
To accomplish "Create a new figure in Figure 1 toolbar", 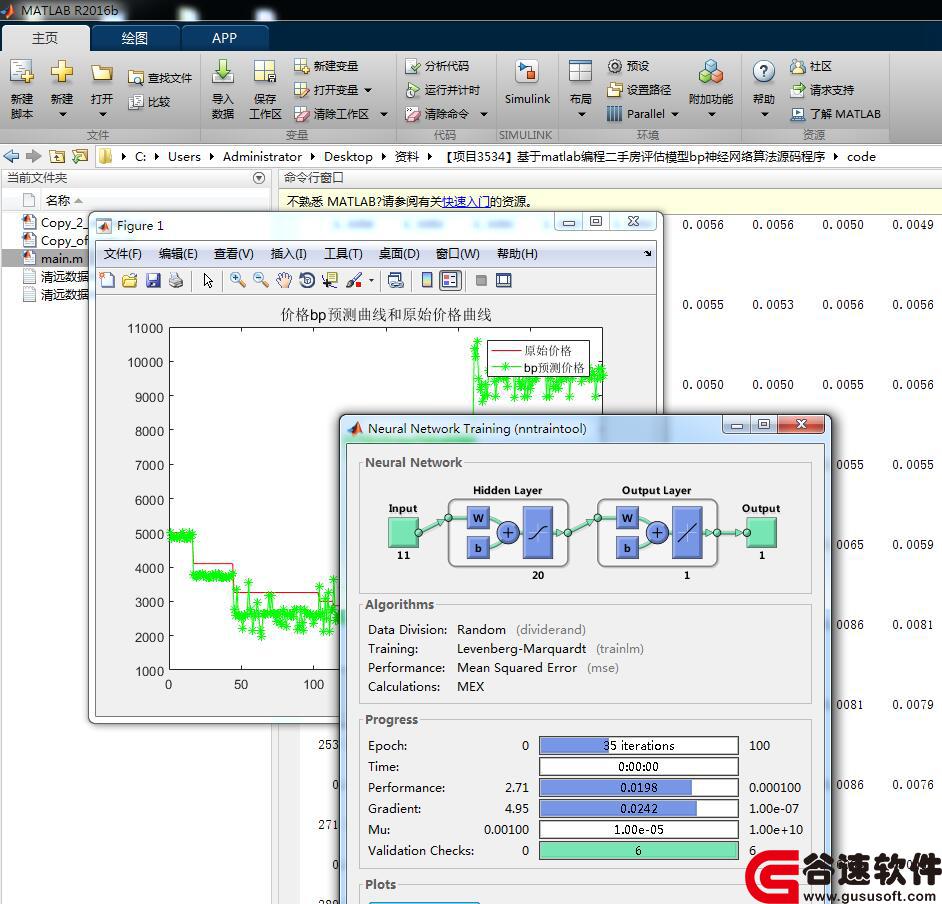I will (x=108, y=281).
